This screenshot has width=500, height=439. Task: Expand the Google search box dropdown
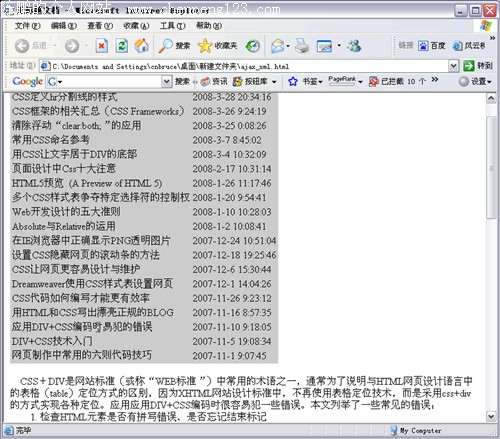pyautogui.click(x=166, y=81)
